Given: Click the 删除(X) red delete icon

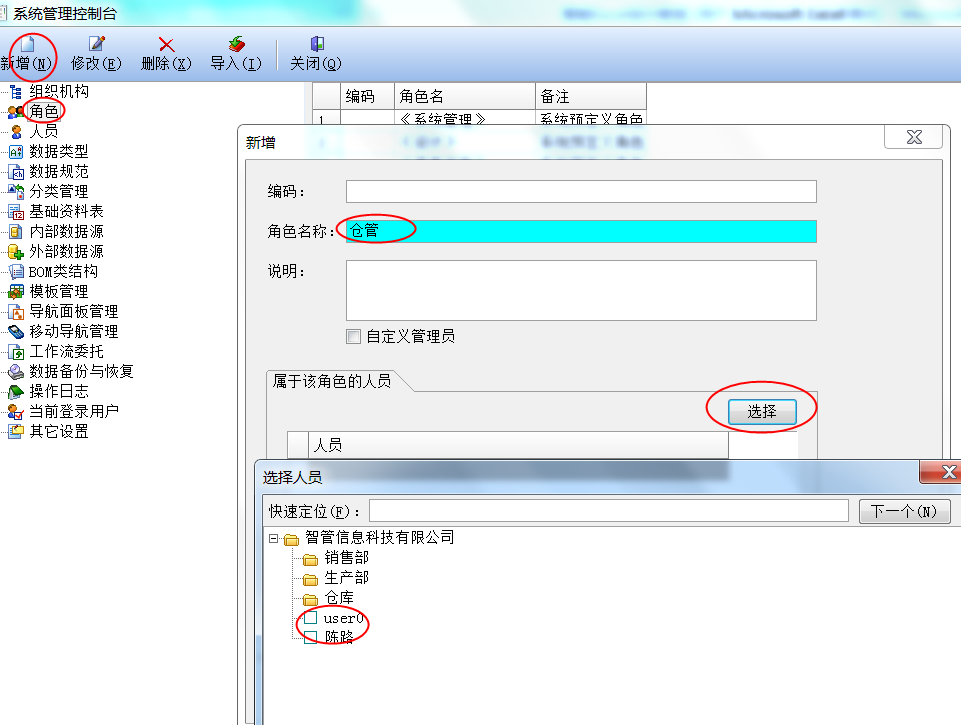Looking at the screenshot, I should pyautogui.click(x=166, y=44).
